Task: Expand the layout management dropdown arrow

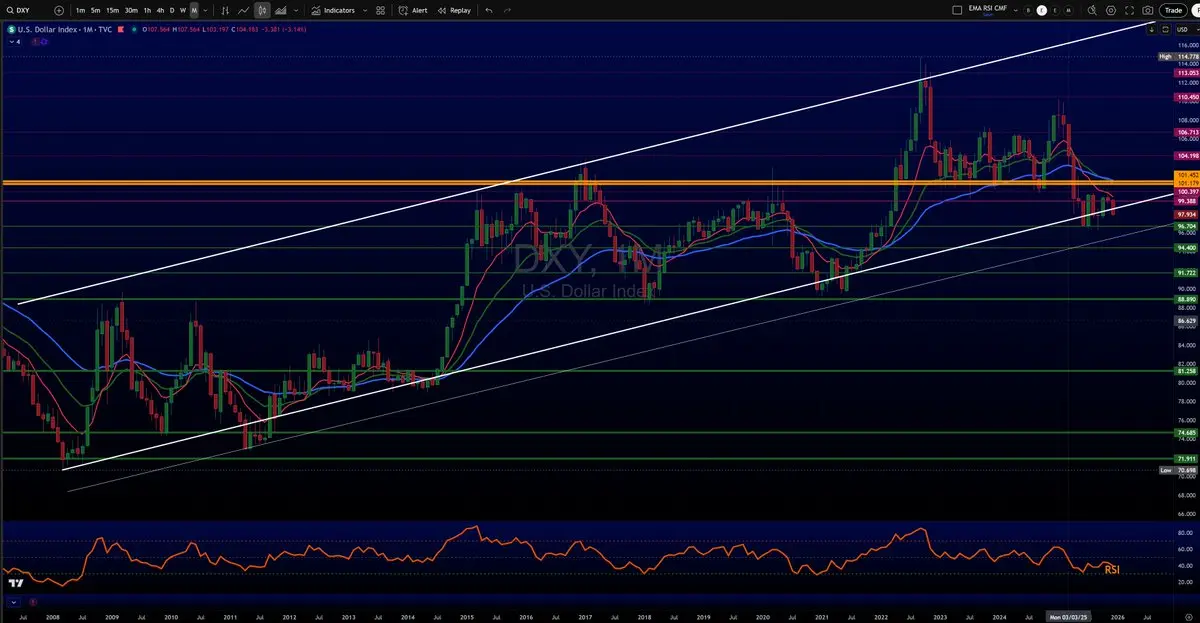Action: [x=1015, y=10]
